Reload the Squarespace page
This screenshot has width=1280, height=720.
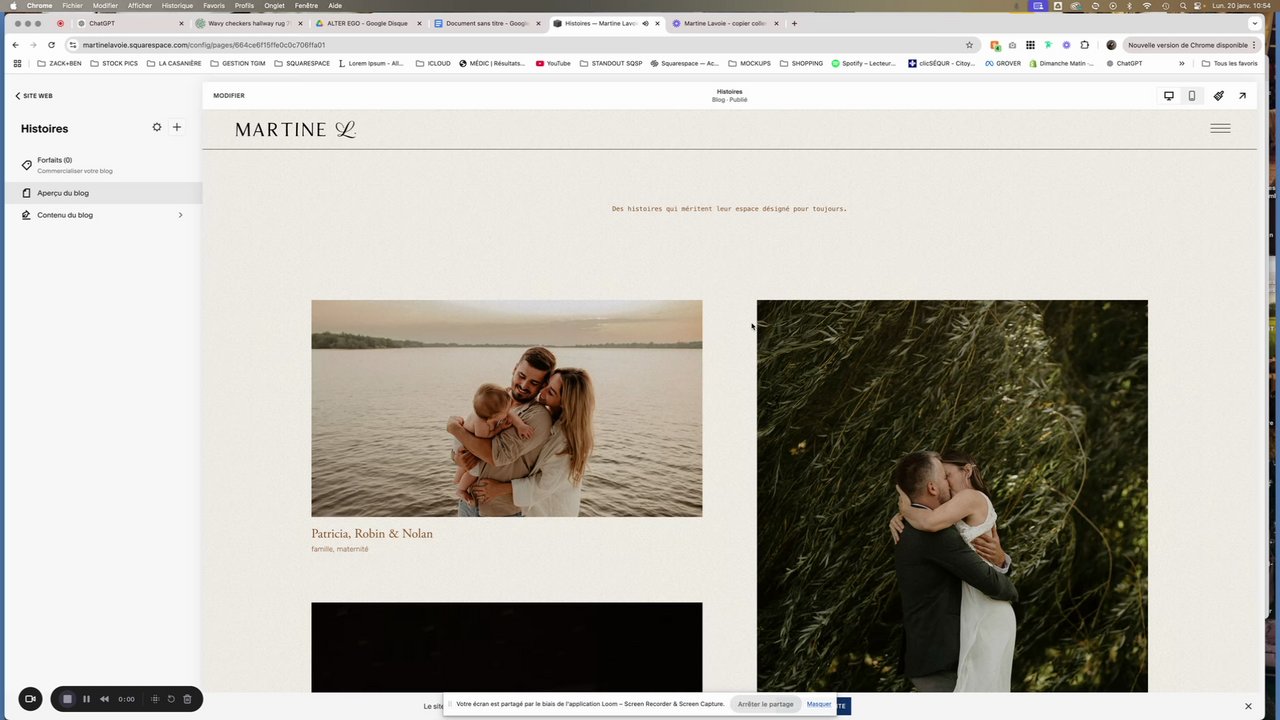click(x=51, y=45)
